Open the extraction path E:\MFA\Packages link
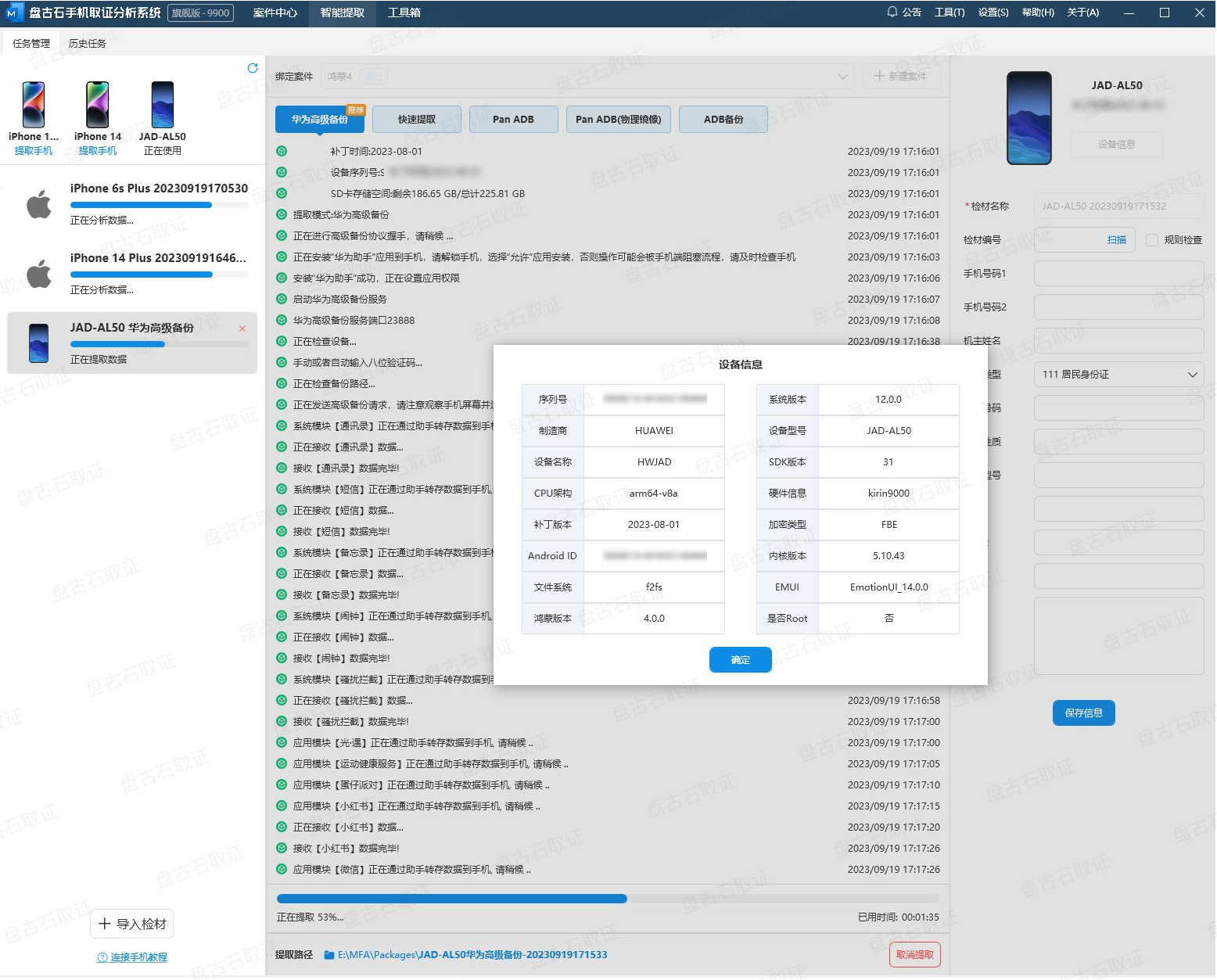Viewport: 1217px width, 980px height. [x=472, y=955]
